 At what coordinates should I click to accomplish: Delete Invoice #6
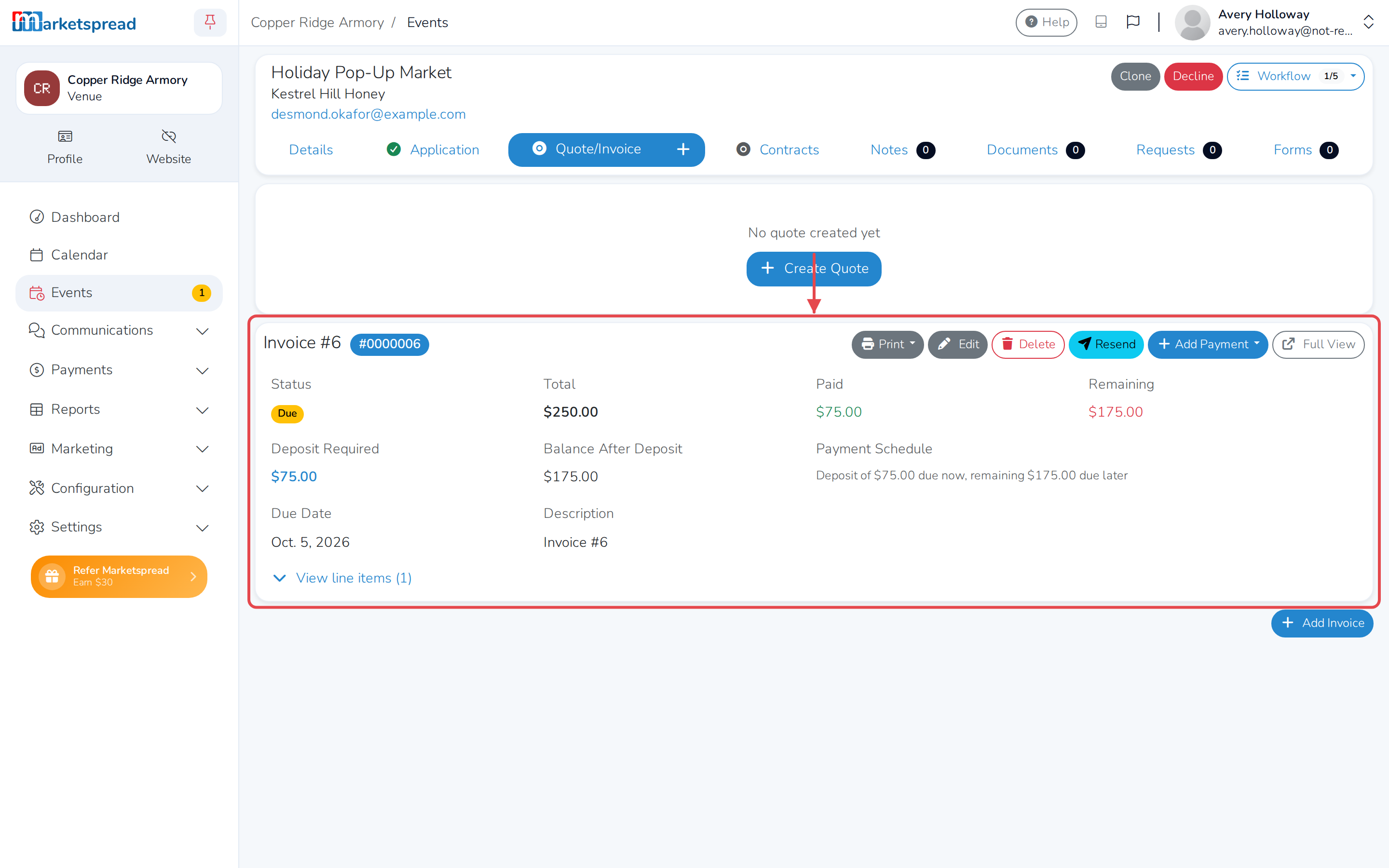(x=1028, y=344)
